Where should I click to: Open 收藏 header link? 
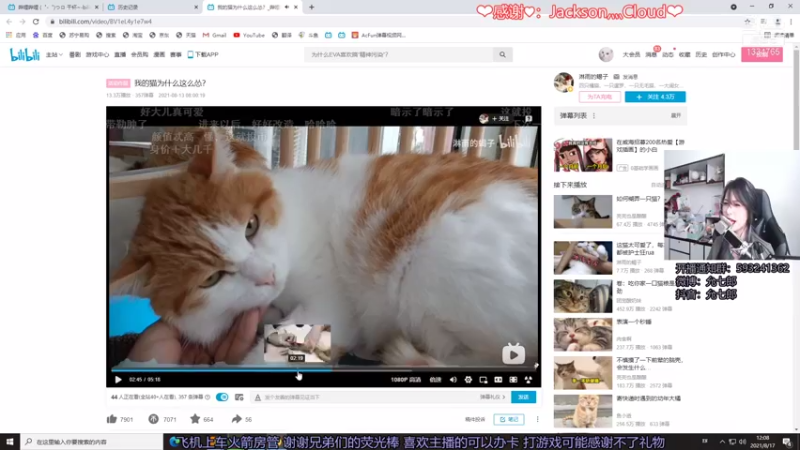click(x=685, y=55)
